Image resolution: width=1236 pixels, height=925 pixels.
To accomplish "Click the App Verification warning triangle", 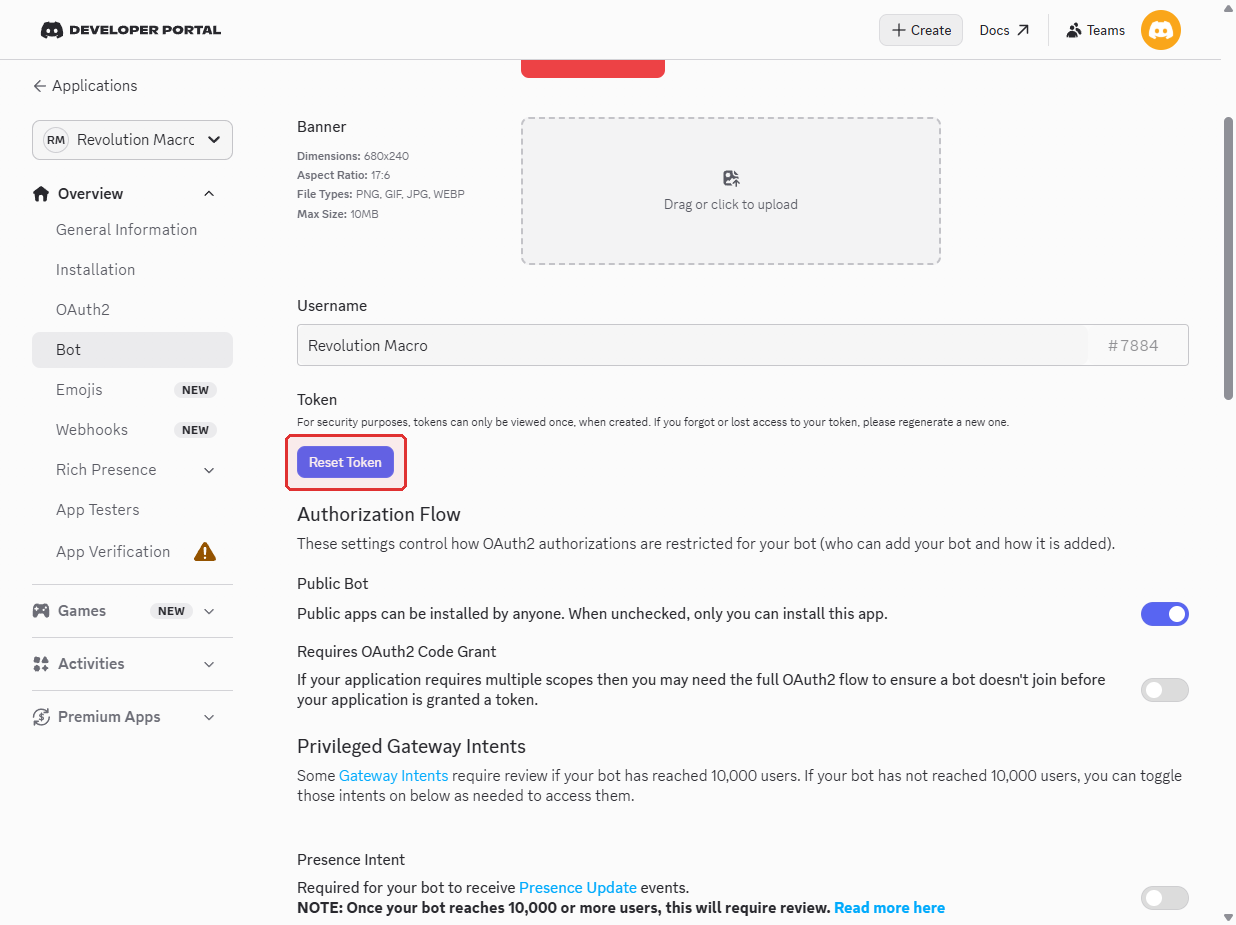I will pos(205,551).
